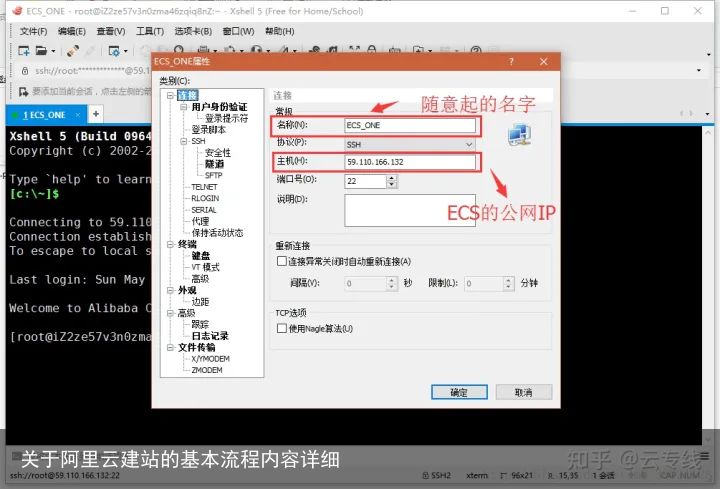Open the 帮助(H) menu
The width and height of the screenshot is (720, 489).
tap(280, 31)
